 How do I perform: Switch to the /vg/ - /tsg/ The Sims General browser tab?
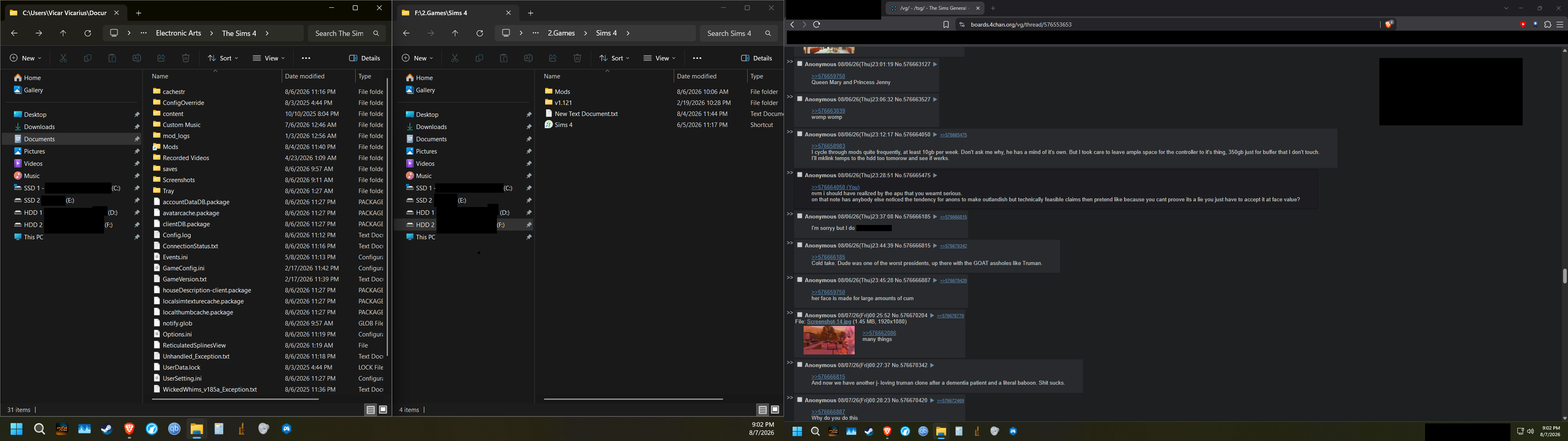pos(934,8)
